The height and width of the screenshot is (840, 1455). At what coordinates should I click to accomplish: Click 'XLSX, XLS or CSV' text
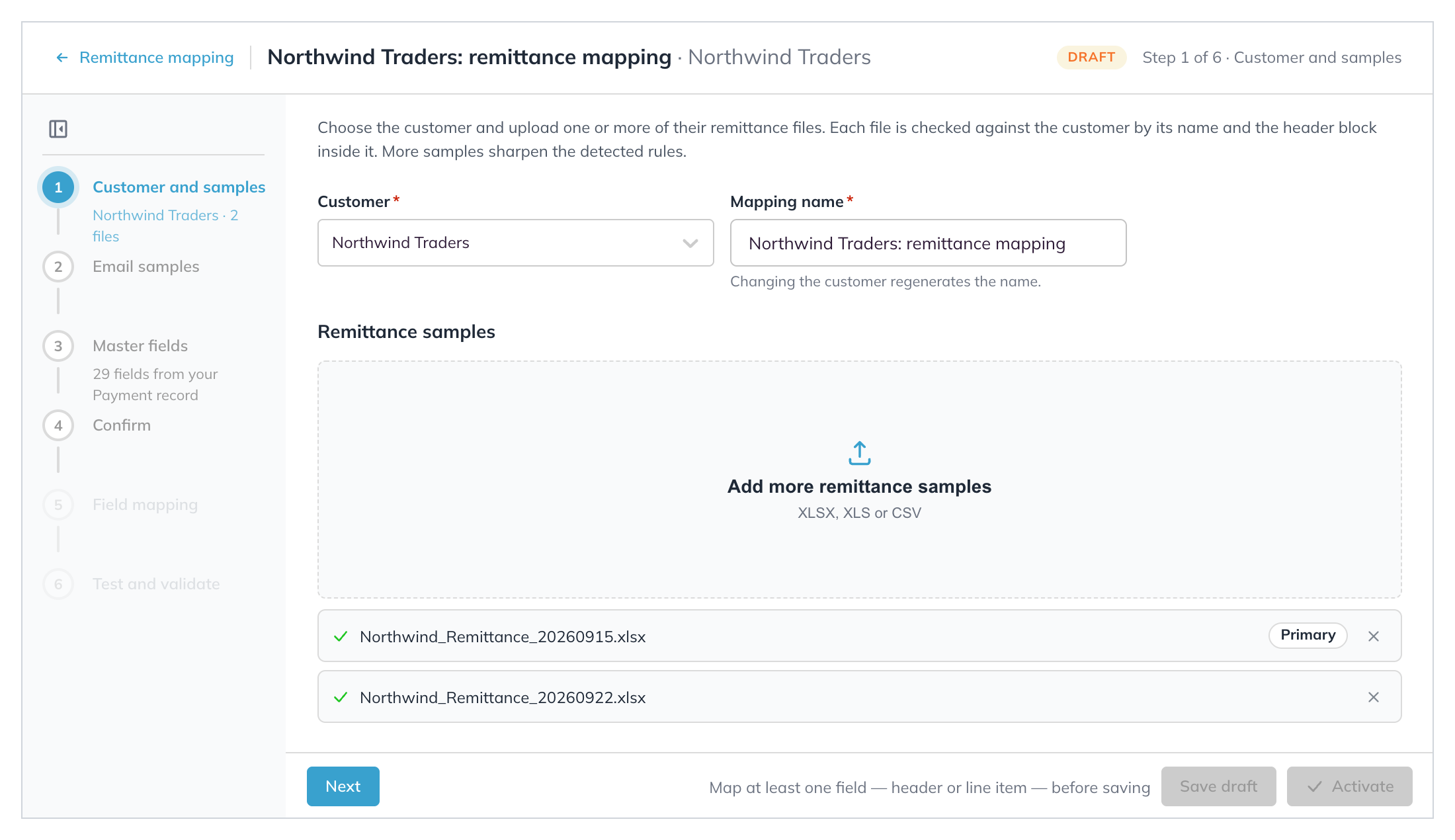point(859,513)
